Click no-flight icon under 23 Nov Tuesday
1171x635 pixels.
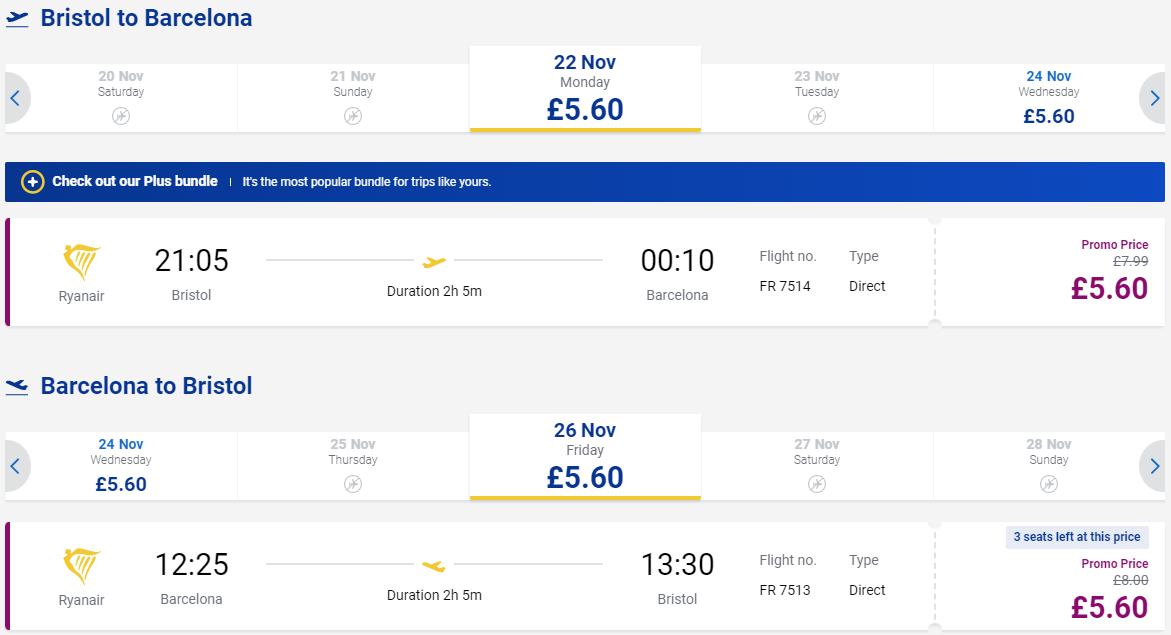point(817,116)
